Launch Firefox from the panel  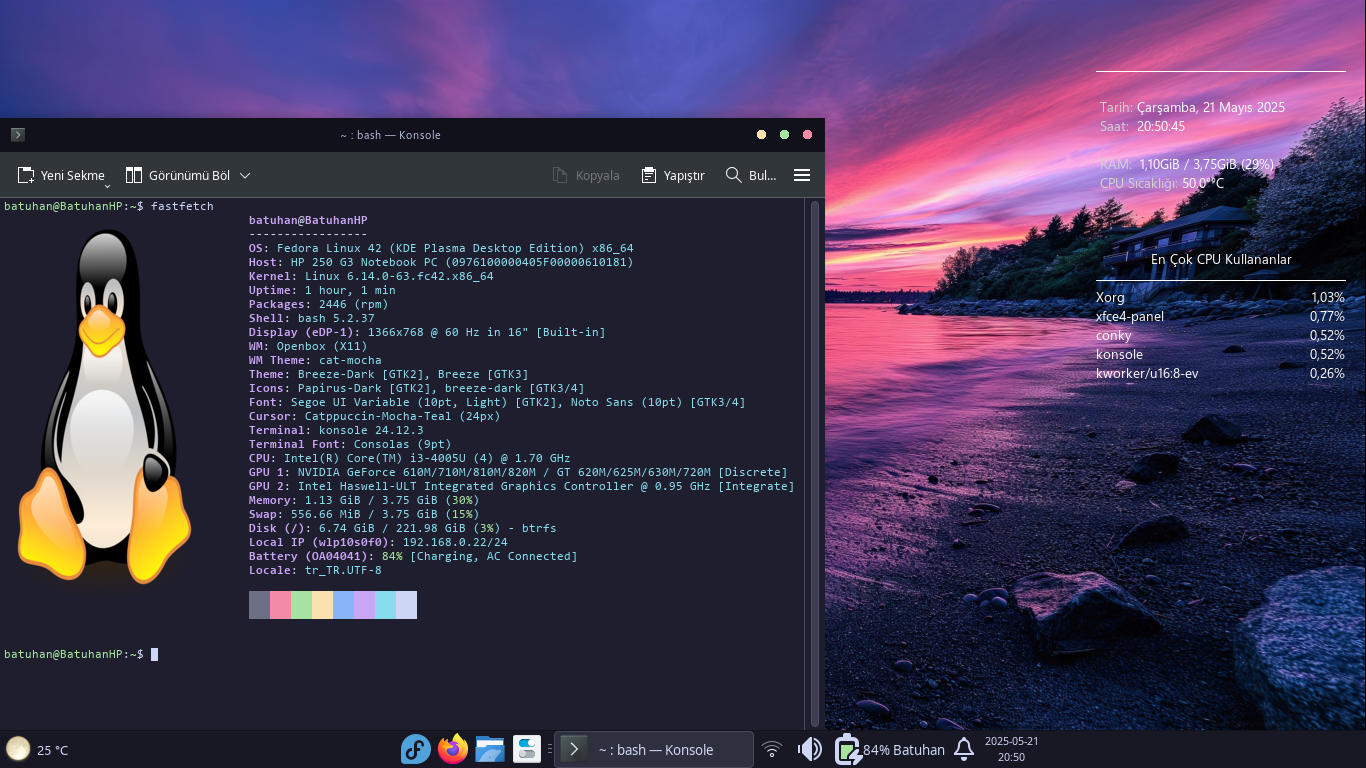coord(453,749)
